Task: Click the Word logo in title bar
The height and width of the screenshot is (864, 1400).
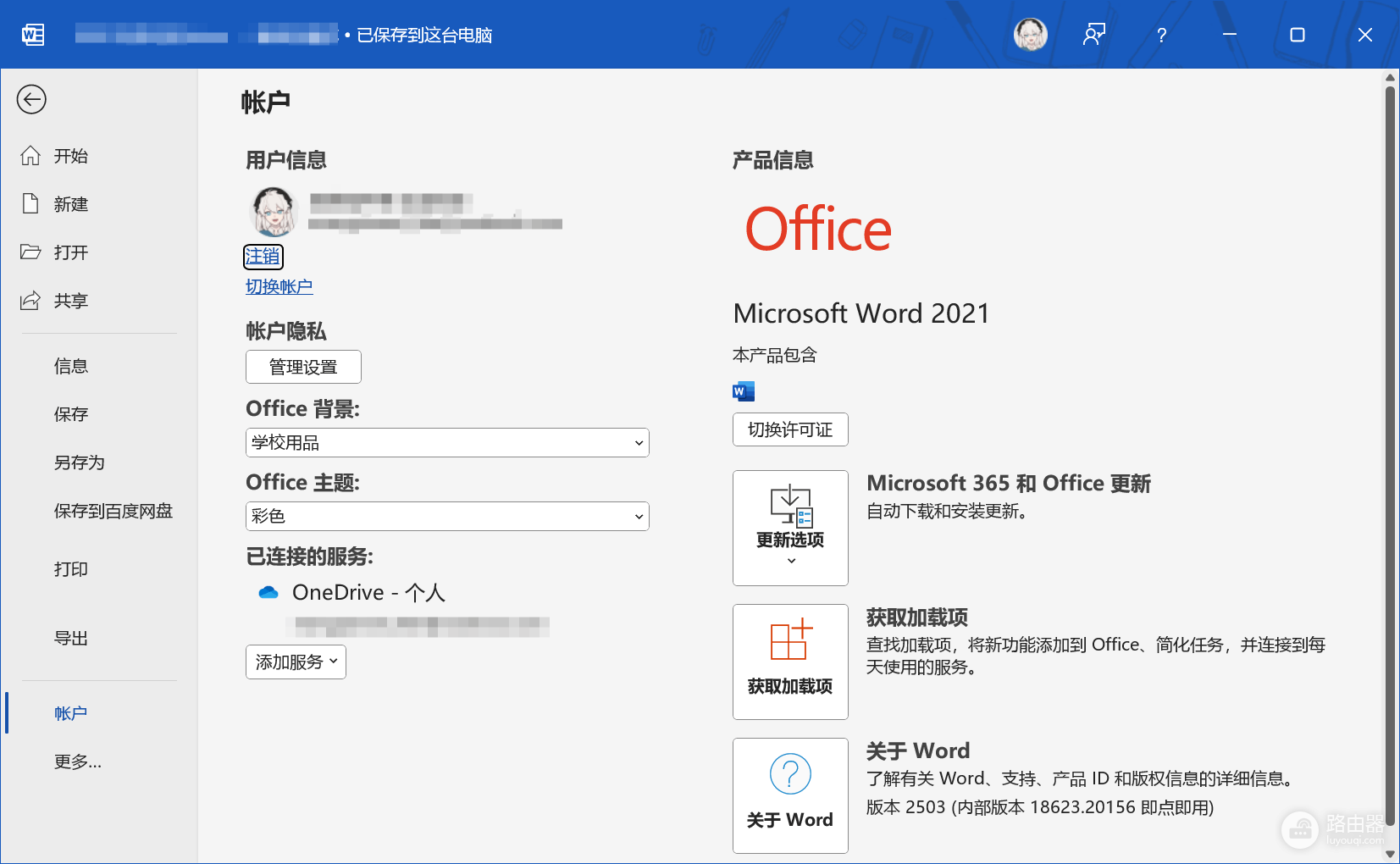Action: [33, 35]
